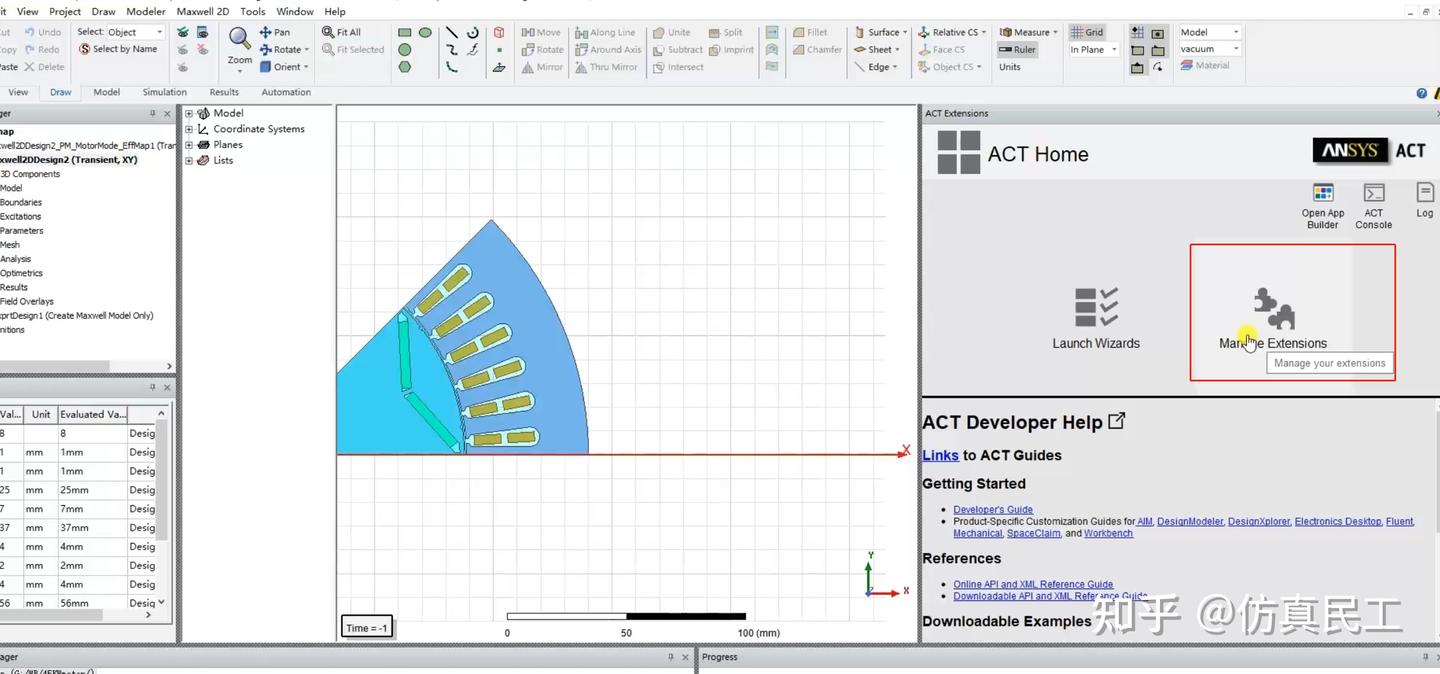Open the ACT Console icon
Image resolution: width=1440 pixels, height=674 pixels.
pos(1373,198)
